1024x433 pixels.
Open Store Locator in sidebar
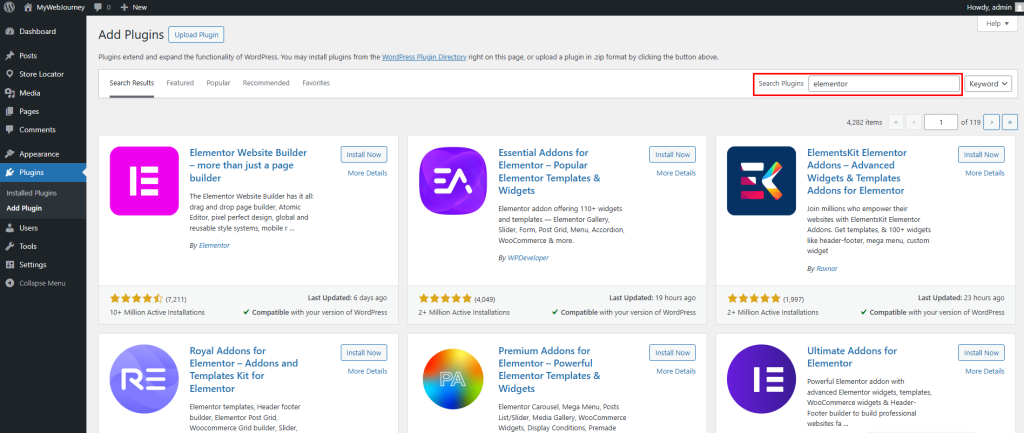42,74
